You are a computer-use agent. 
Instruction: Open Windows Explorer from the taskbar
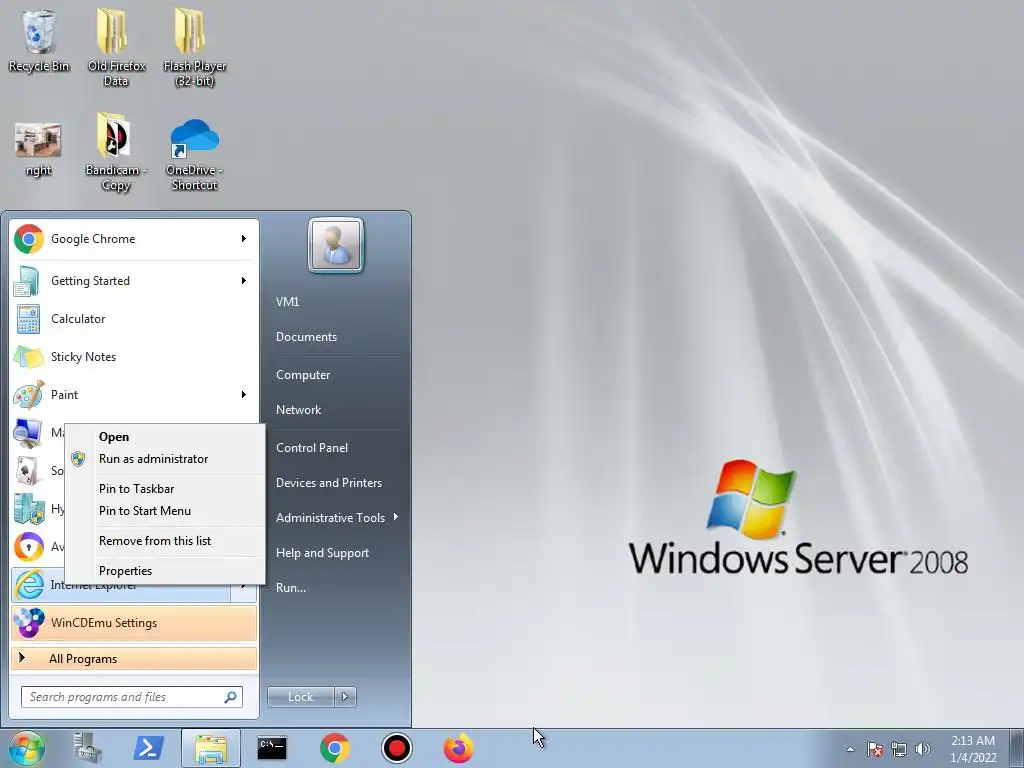pos(211,748)
